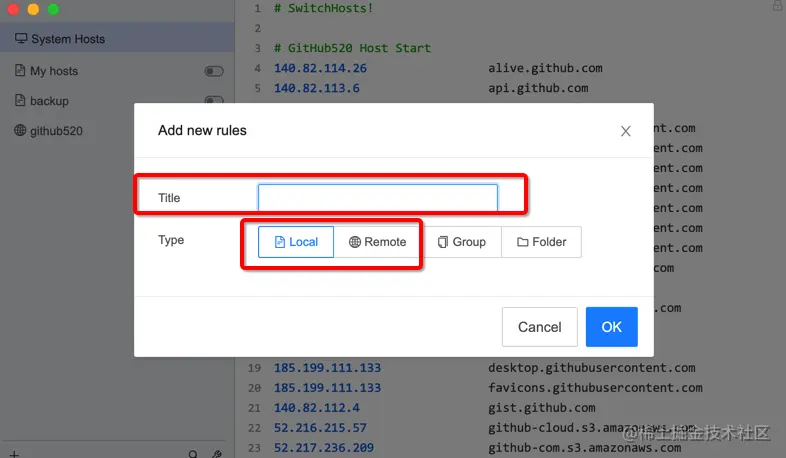Click the backup file icon

[x=20, y=100]
